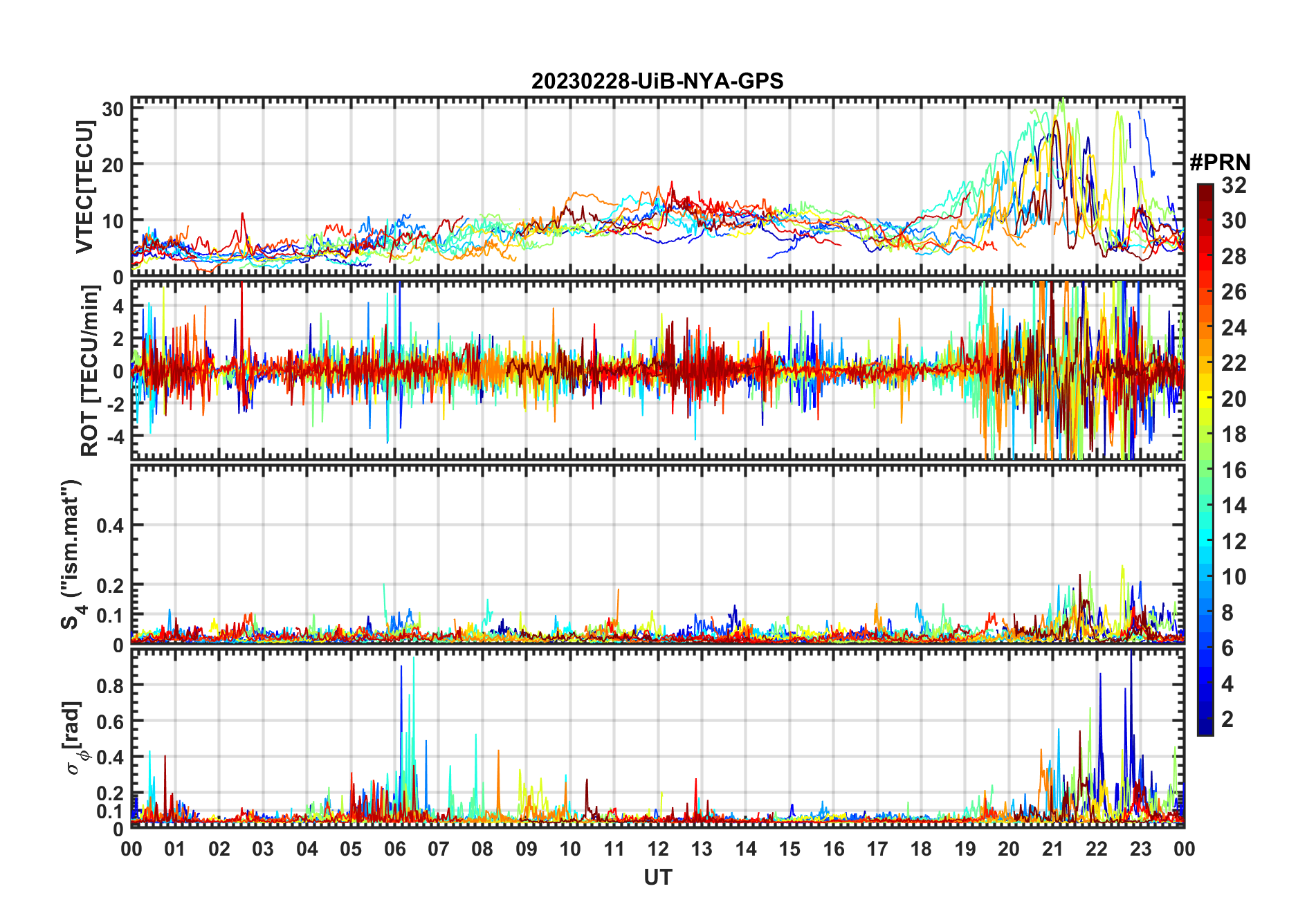Image resolution: width=1316 pixels, height=920 pixels.
Task: Click PRN colorbar tick label "8"
Action: 1227,613
